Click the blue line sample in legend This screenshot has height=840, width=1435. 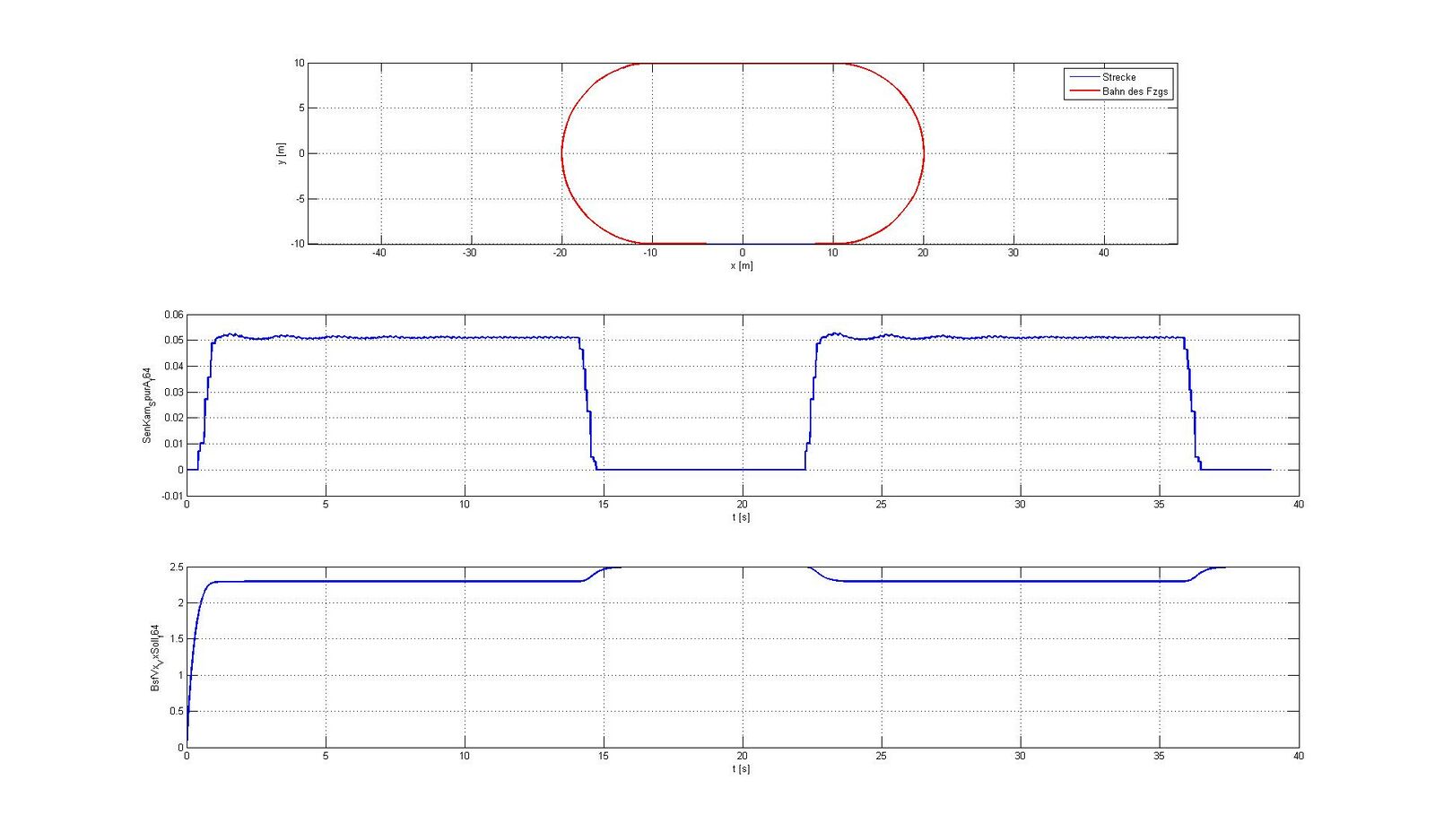pos(1083,77)
